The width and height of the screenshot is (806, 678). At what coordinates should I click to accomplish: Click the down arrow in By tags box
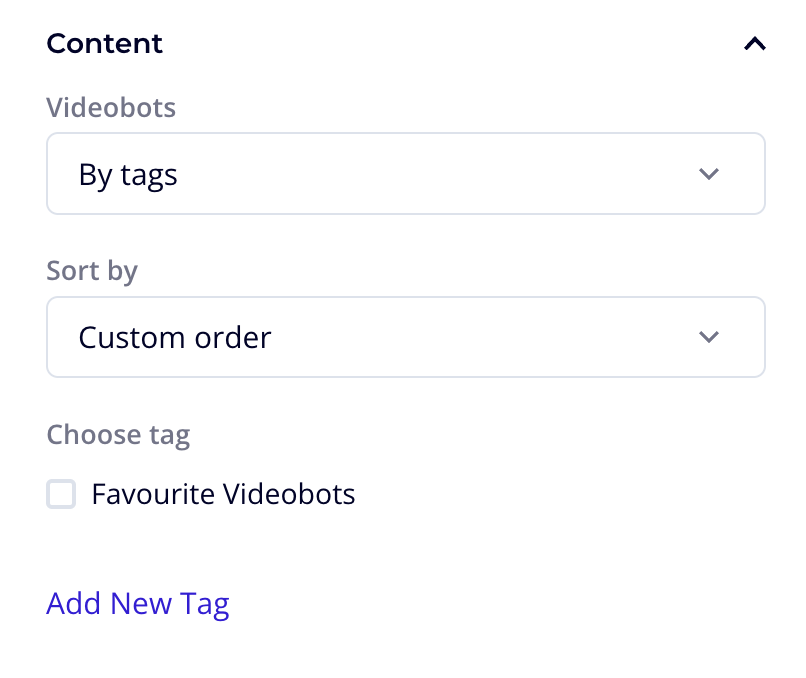[709, 174]
